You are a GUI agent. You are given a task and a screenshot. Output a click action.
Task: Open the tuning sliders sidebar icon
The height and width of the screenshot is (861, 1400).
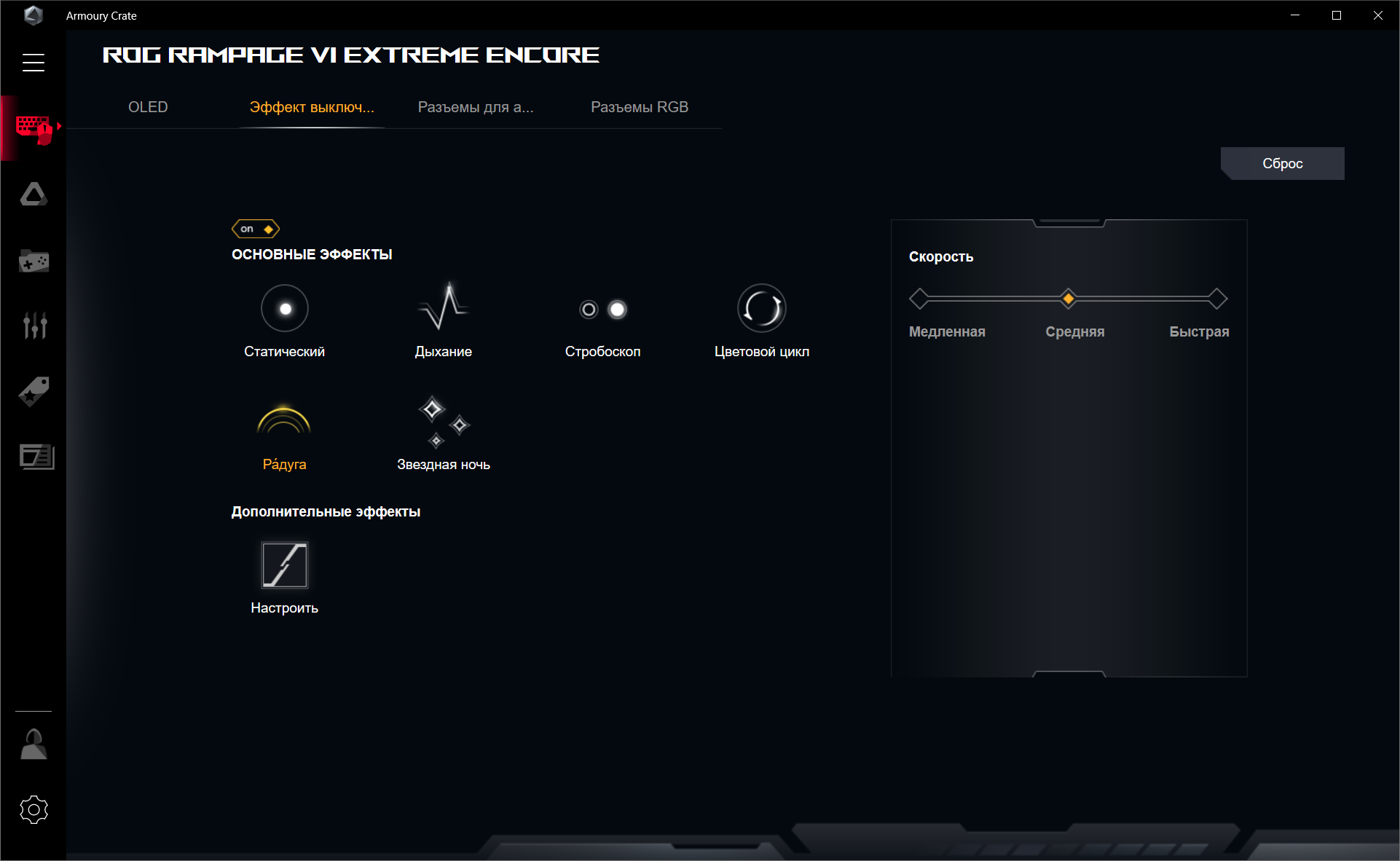coord(34,325)
